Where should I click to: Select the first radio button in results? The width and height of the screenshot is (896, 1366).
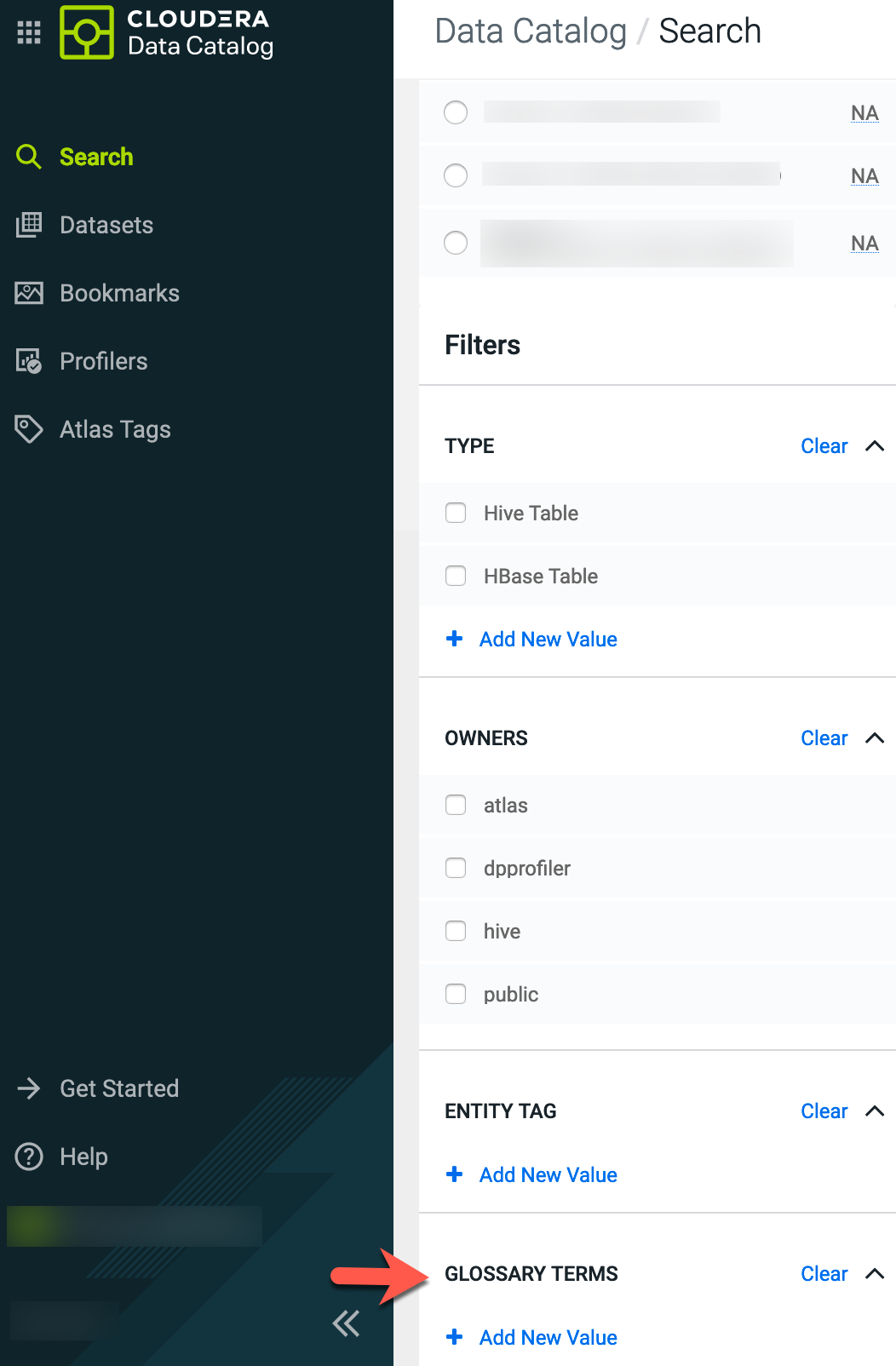pos(456,112)
